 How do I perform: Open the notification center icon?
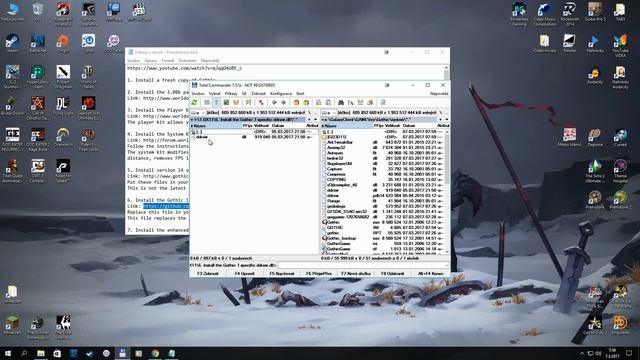629,353
